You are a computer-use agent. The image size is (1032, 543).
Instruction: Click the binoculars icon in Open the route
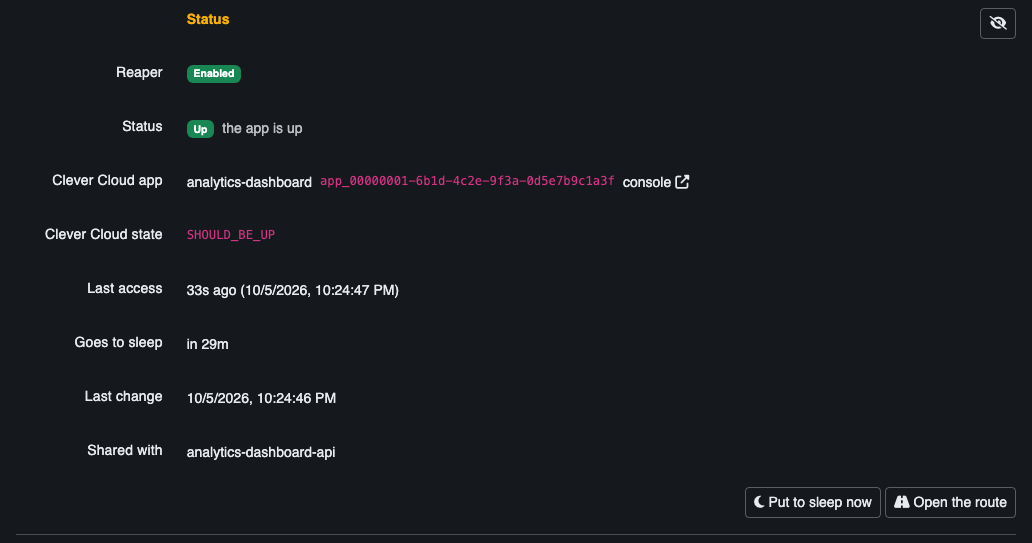[x=901, y=502]
